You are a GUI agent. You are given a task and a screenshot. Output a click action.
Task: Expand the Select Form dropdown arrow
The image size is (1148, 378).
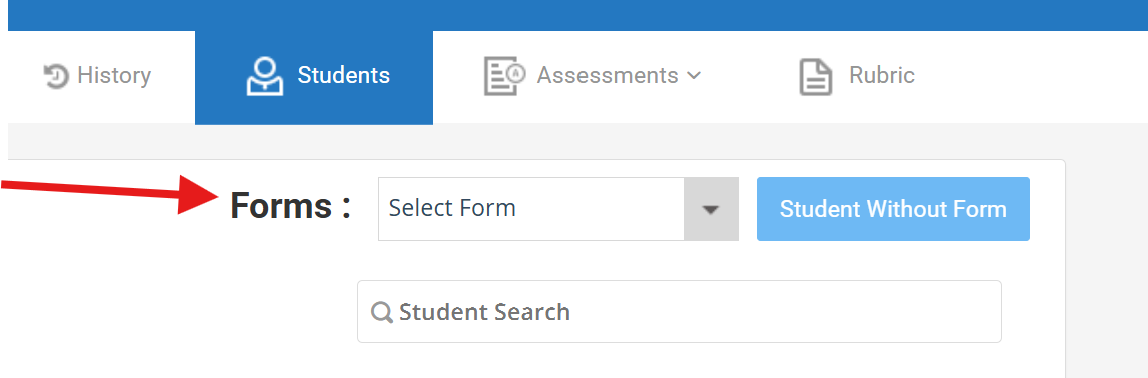click(711, 209)
